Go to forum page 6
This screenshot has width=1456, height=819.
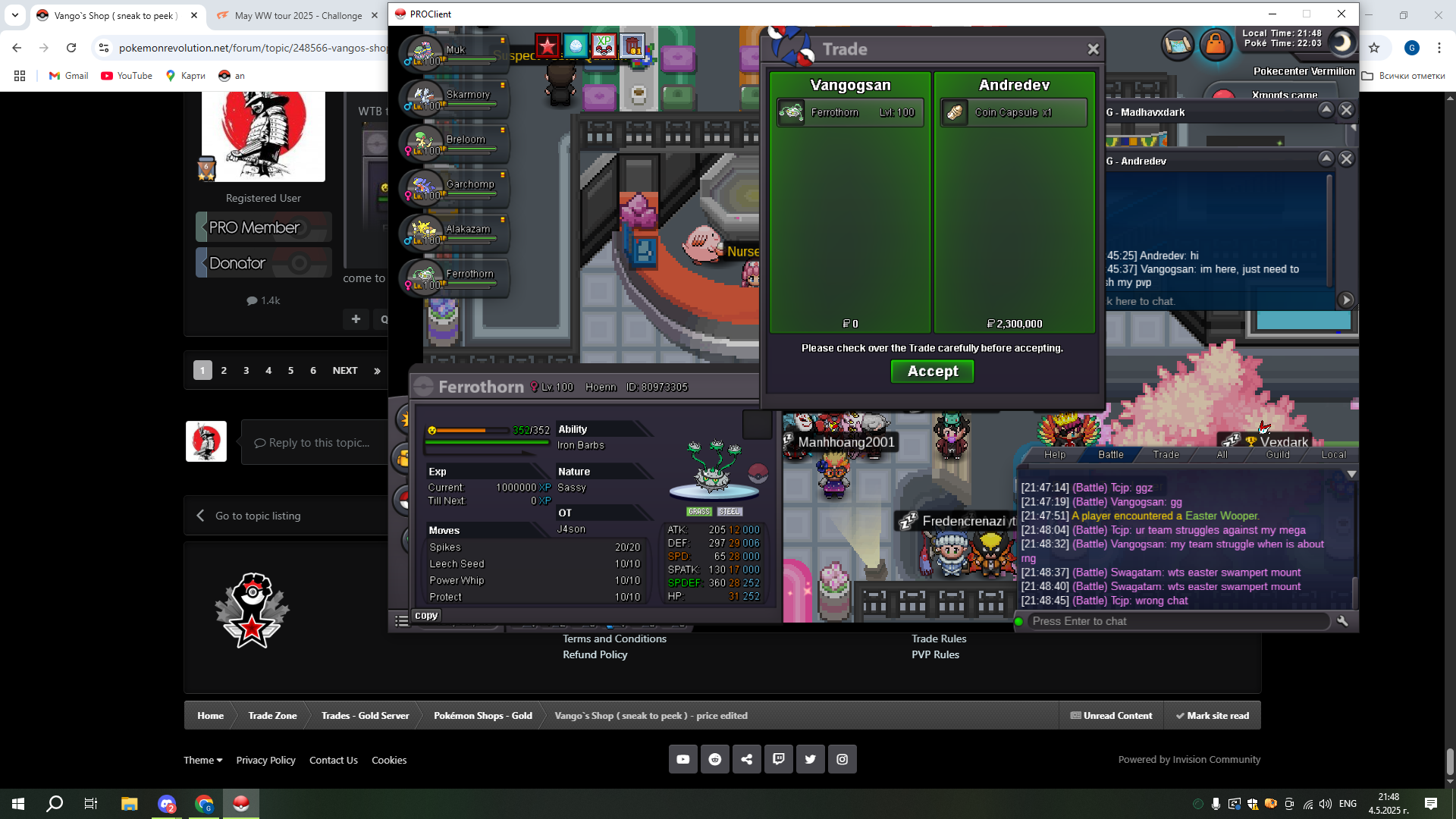[x=313, y=370]
